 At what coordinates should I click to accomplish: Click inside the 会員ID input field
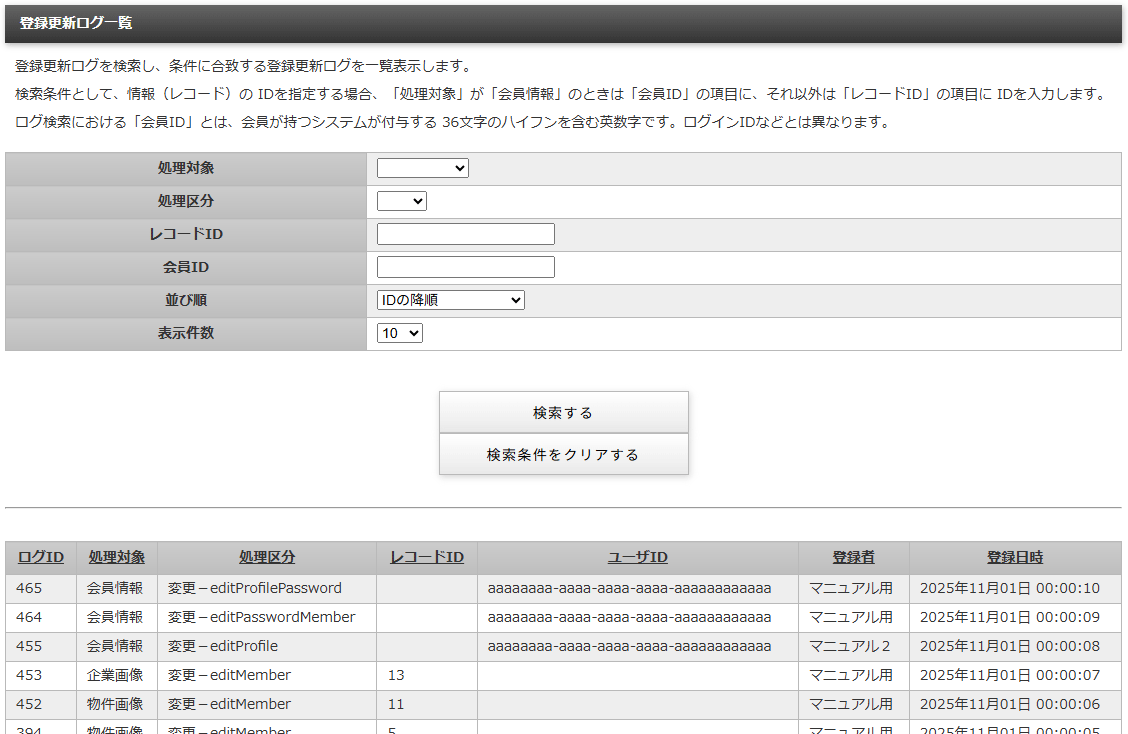click(x=465, y=266)
